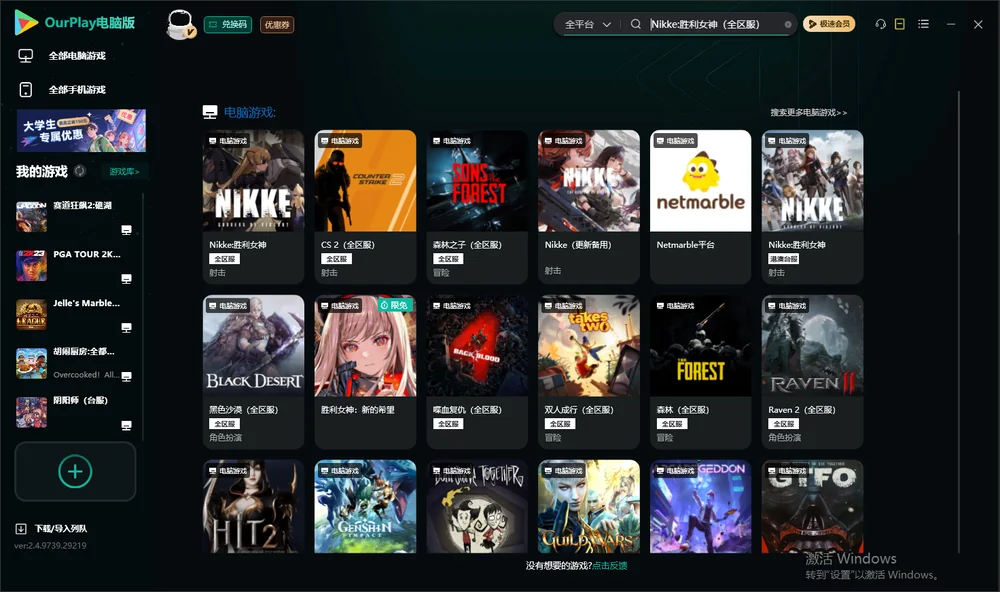
Task: Click the add game plus button
Action: (75, 471)
